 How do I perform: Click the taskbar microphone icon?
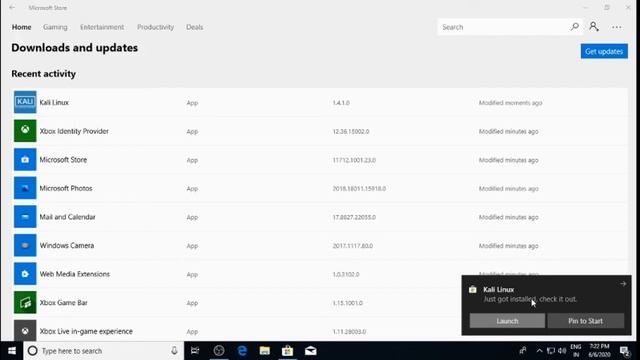tap(174, 351)
